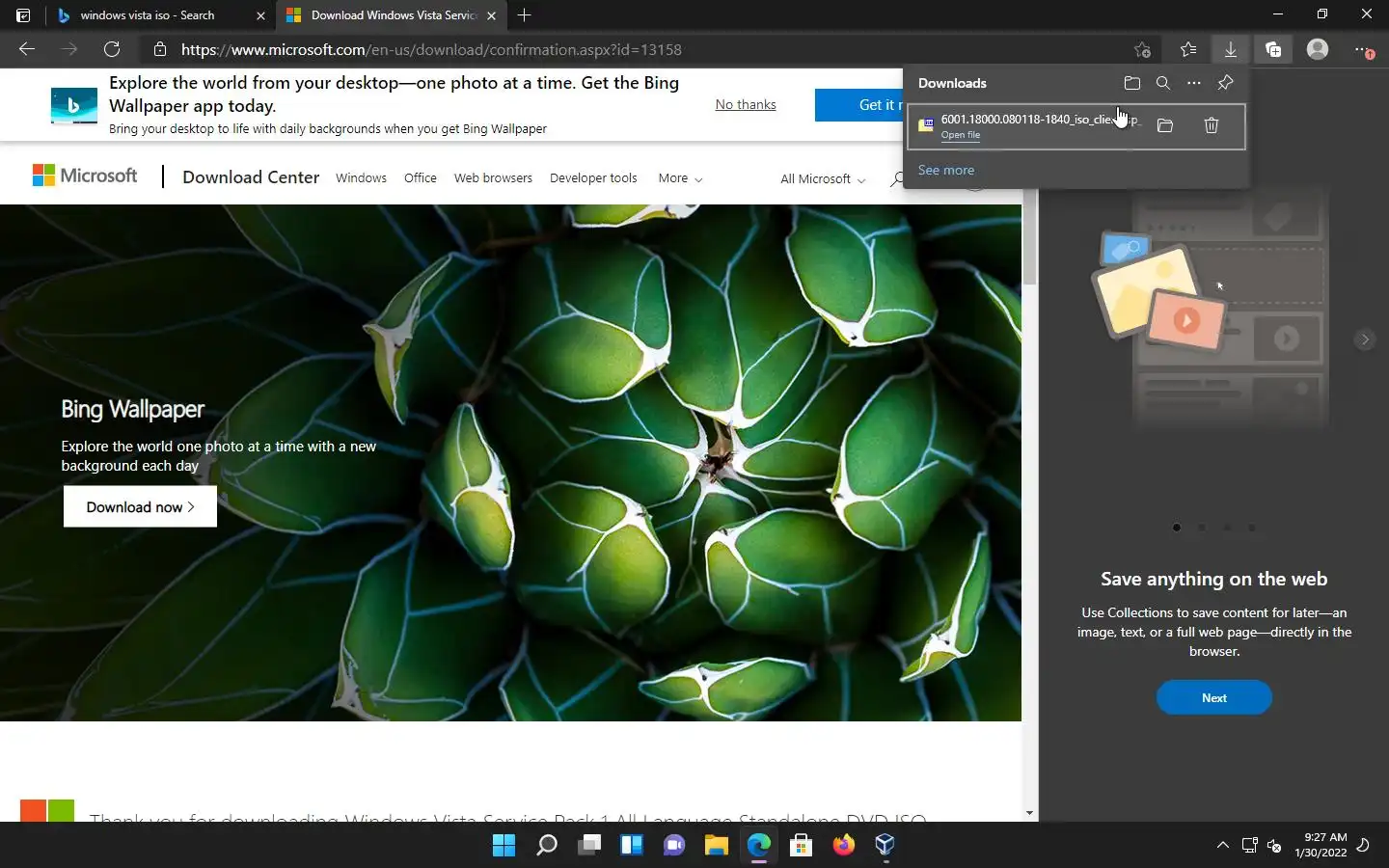
Task: Click Next in the Collections pane
Action: (1214, 697)
